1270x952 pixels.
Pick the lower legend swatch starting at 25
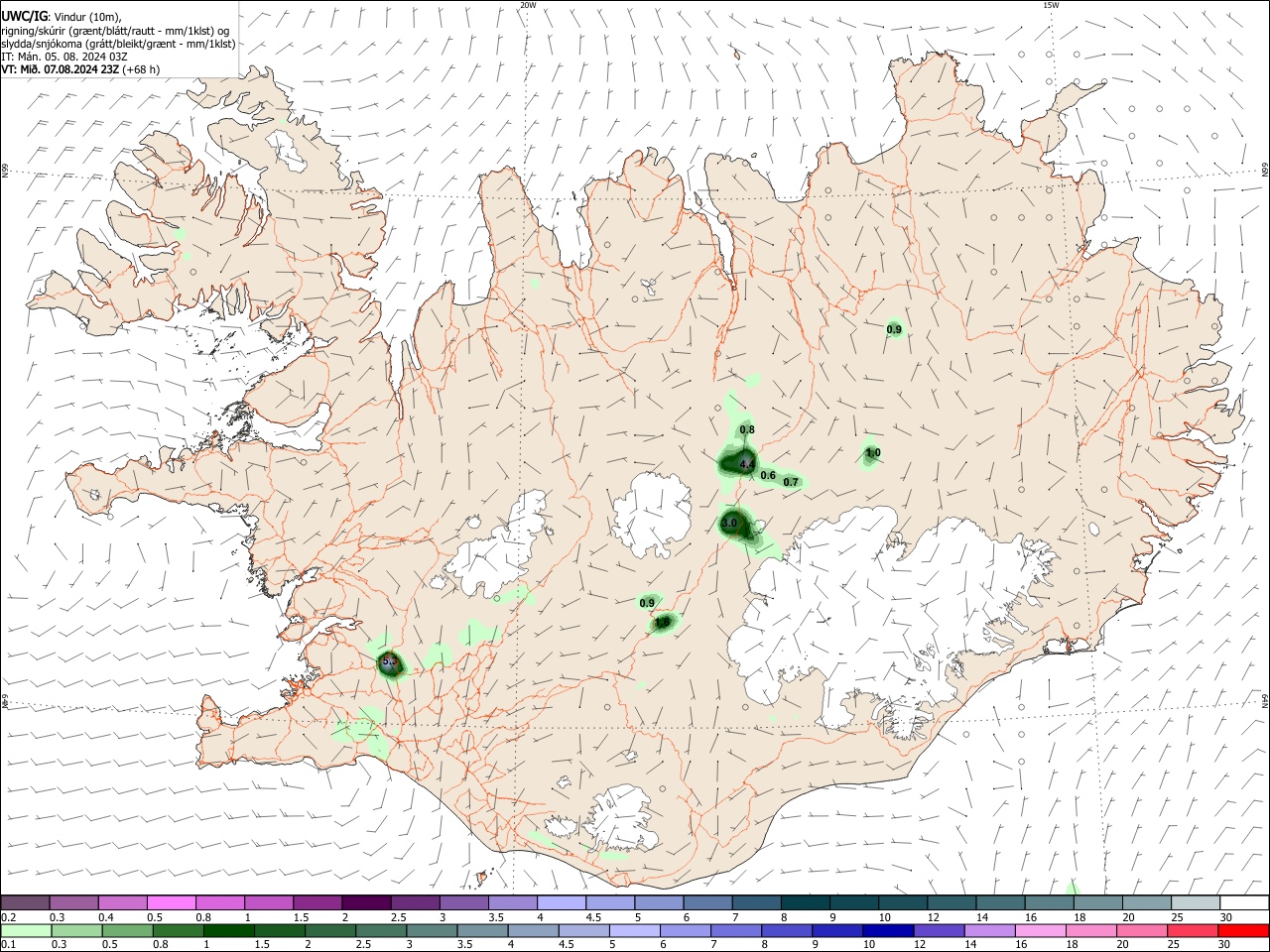pyautogui.click(x=1193, y=930)
